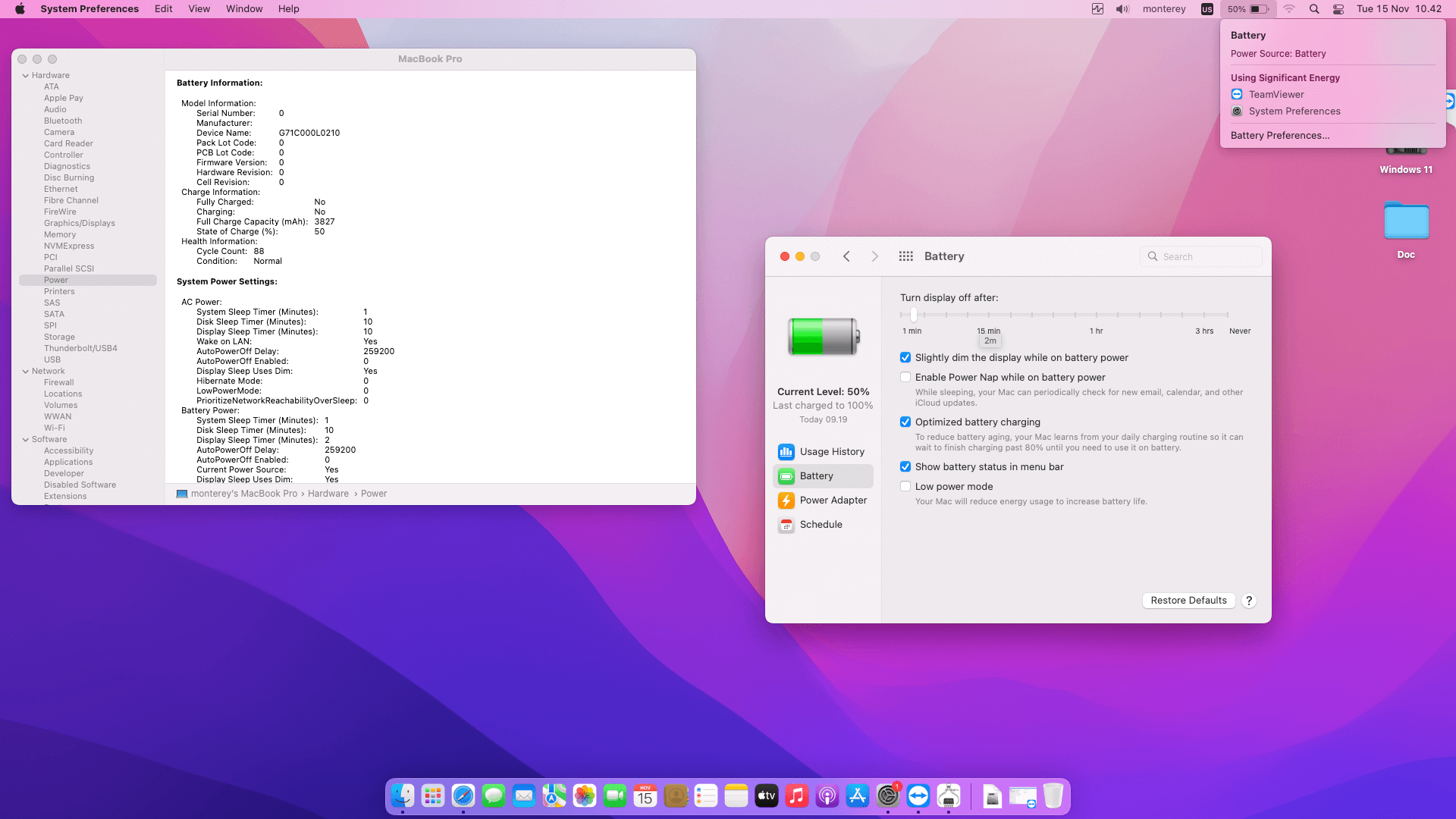This screenshot has height=819, width=1456.
Task: Click Restore Defaults button
Action: pyautogui.click(x=1188, y=601)
